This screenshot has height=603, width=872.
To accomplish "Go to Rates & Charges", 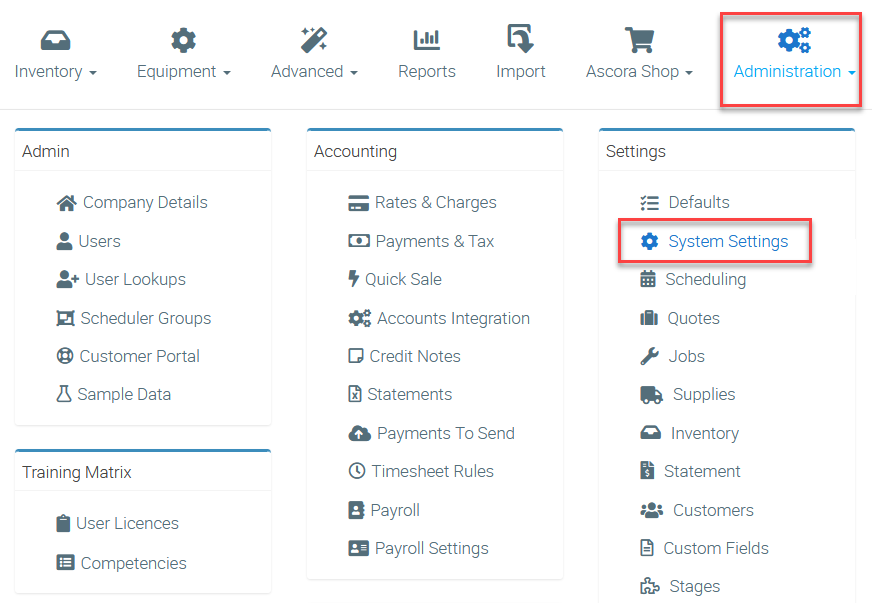I will click(435, 202).
